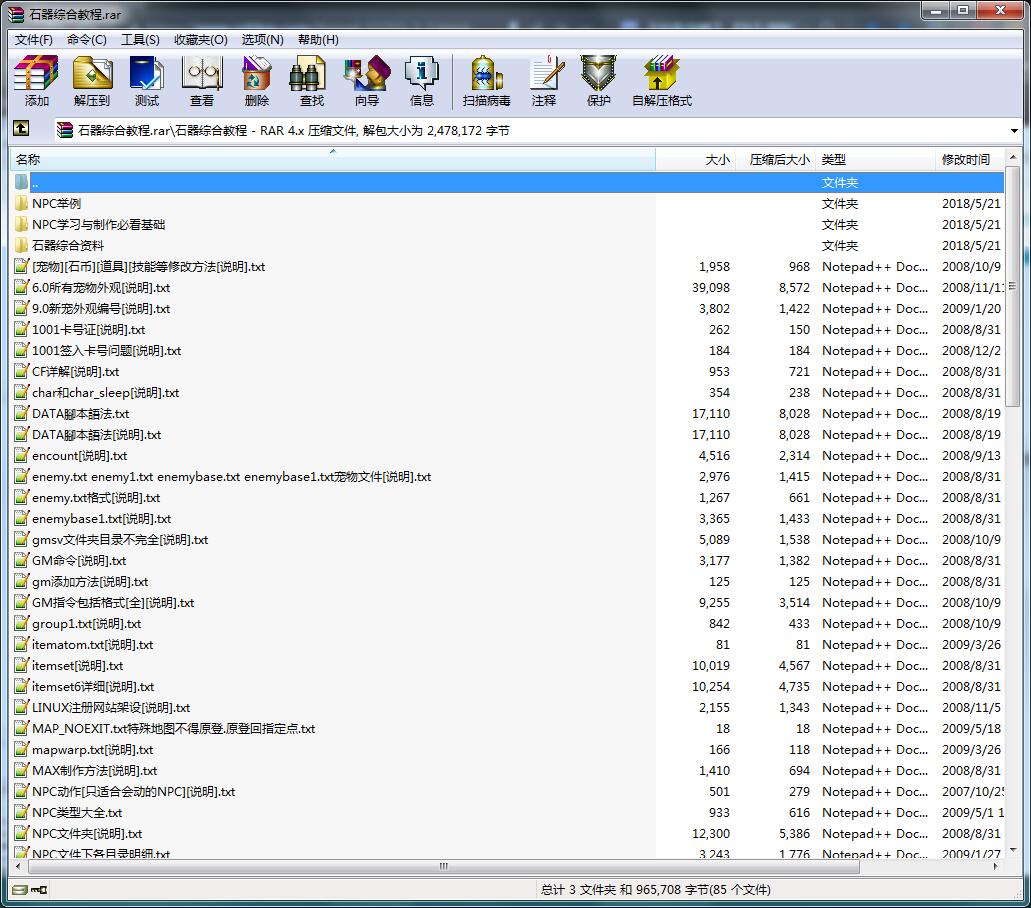Viewport: 1031px width, 908px height.
Task: Click the 解压到 (Extract To) icon
Action: click(92, 81)
